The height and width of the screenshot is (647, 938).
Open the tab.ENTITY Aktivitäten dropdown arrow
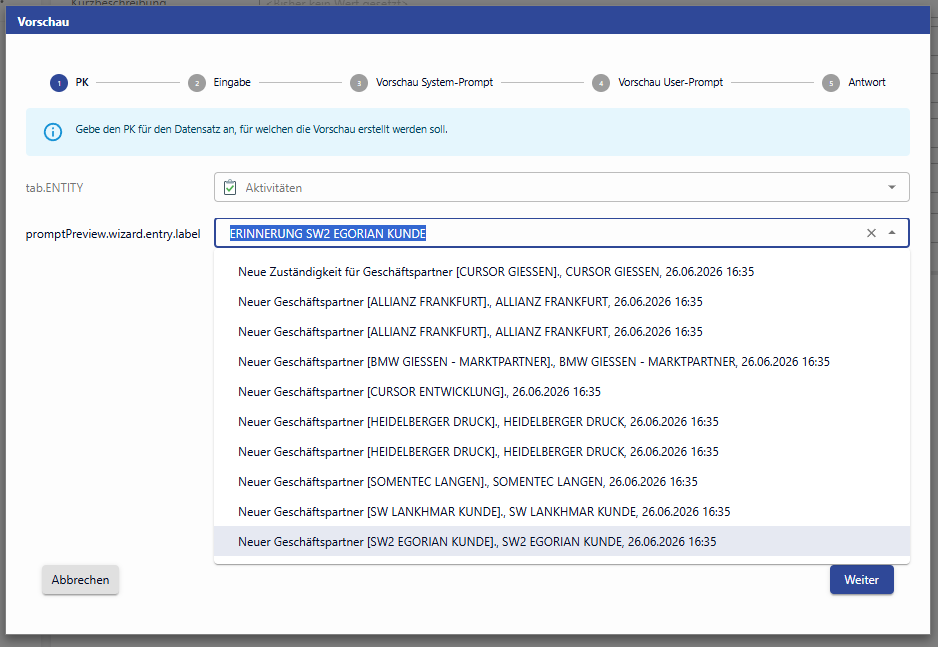click(x=892, y=188)
